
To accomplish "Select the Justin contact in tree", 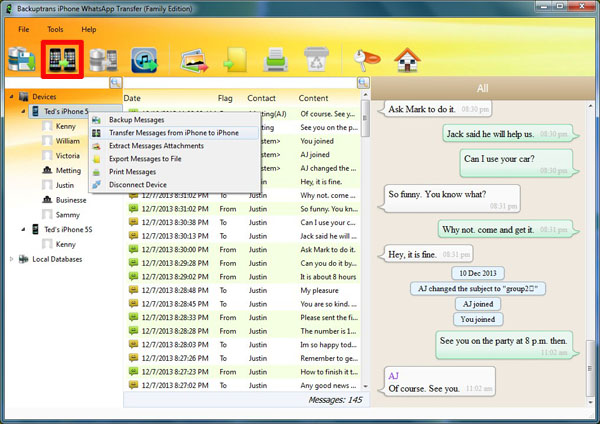I will (65, 185).
